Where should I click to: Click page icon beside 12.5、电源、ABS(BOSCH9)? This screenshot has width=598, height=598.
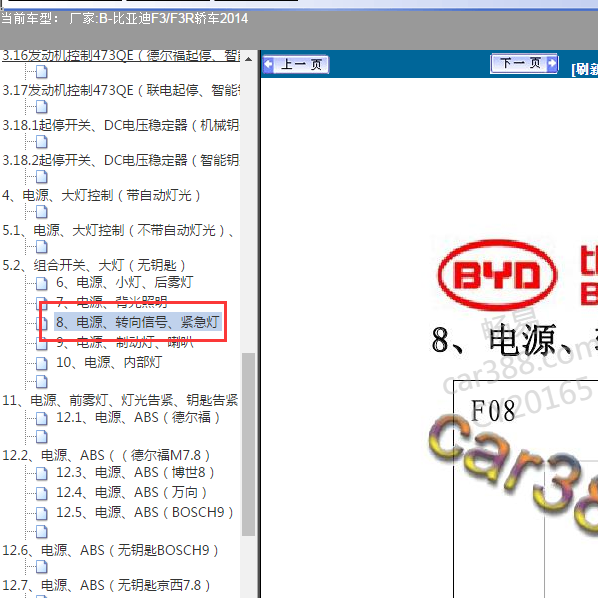(x=42, y=513)
